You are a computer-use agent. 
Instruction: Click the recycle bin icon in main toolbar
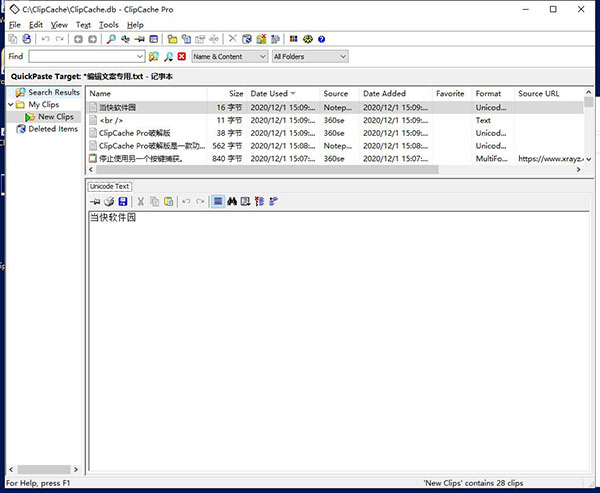[247, 39]
